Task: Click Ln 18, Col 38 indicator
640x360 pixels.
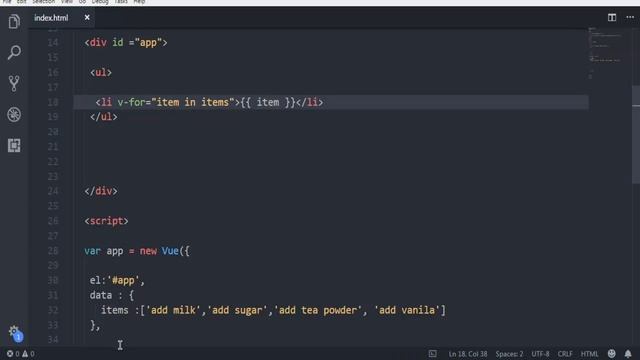Action: (x=468, y=354)
